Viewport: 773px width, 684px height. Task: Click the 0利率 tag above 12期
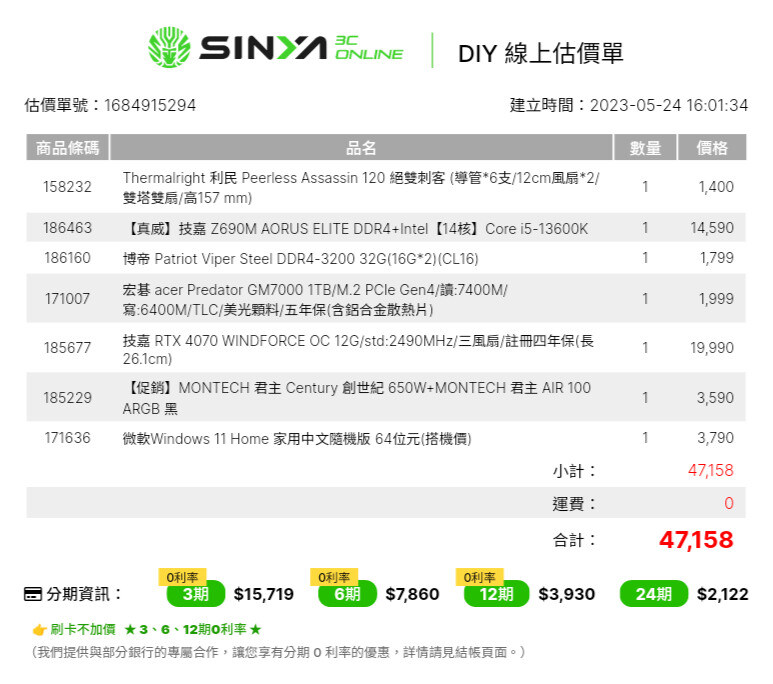pos(479,577)
